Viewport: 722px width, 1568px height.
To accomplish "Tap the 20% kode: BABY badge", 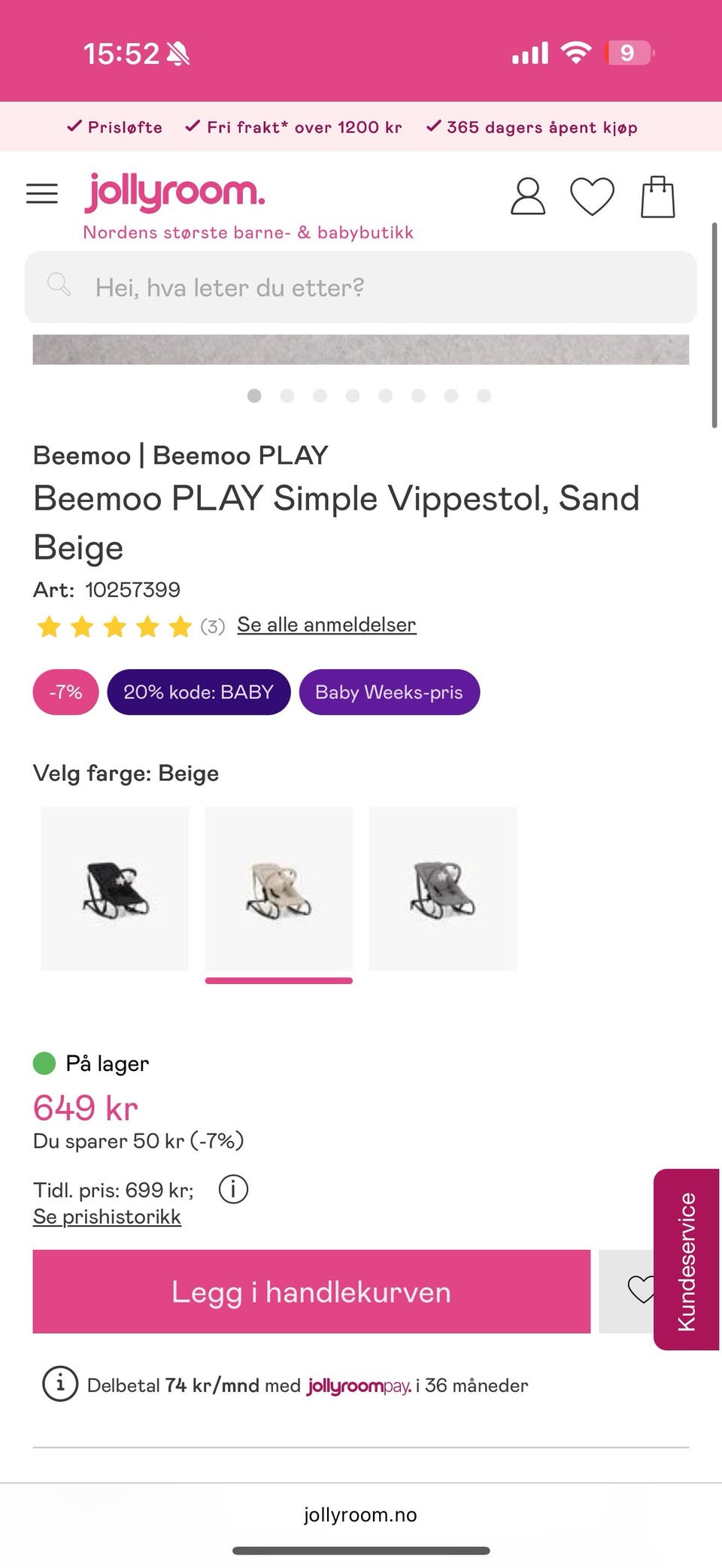I will click(x=199, y=692).
